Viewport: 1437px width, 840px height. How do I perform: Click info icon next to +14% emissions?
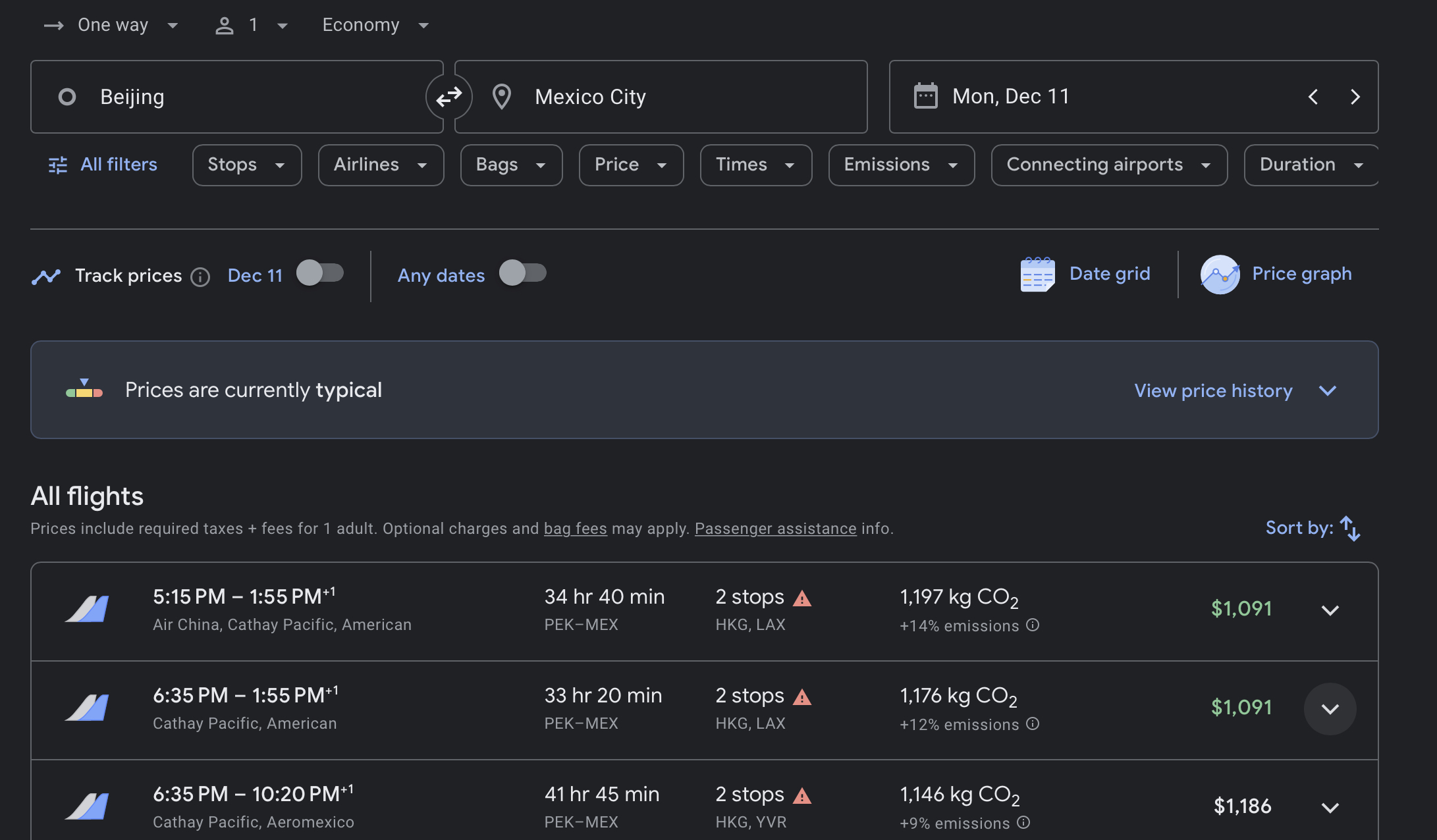point(1033,625)
